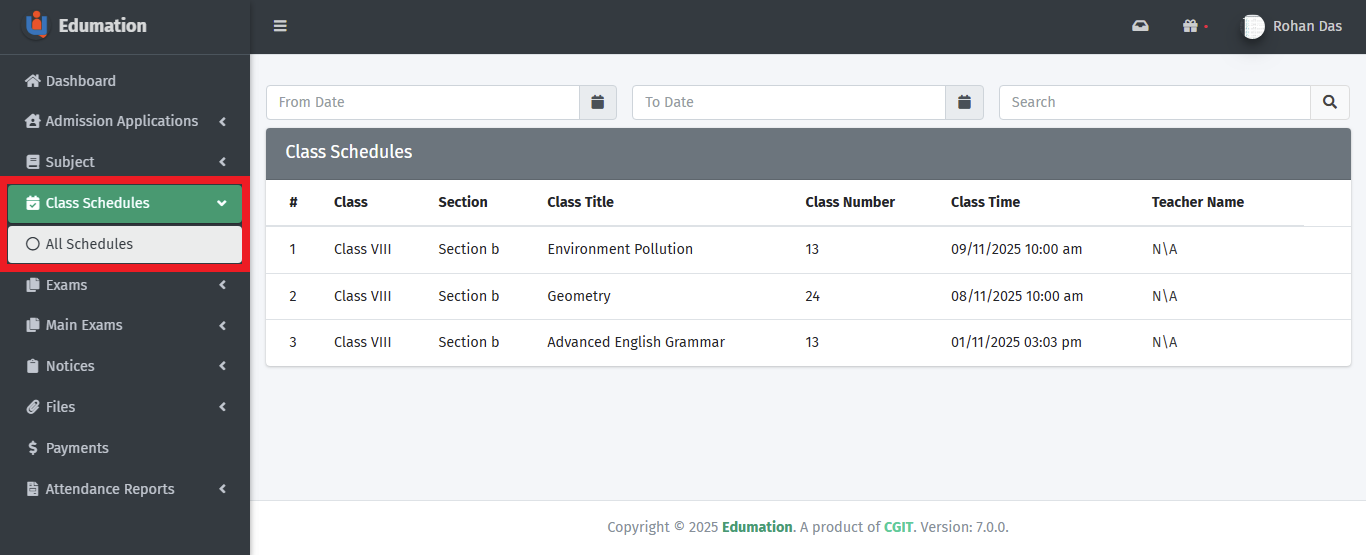Expand Admission Applications chevron
The width and height of the screenshot is (1366, 555).
(222, 121)
